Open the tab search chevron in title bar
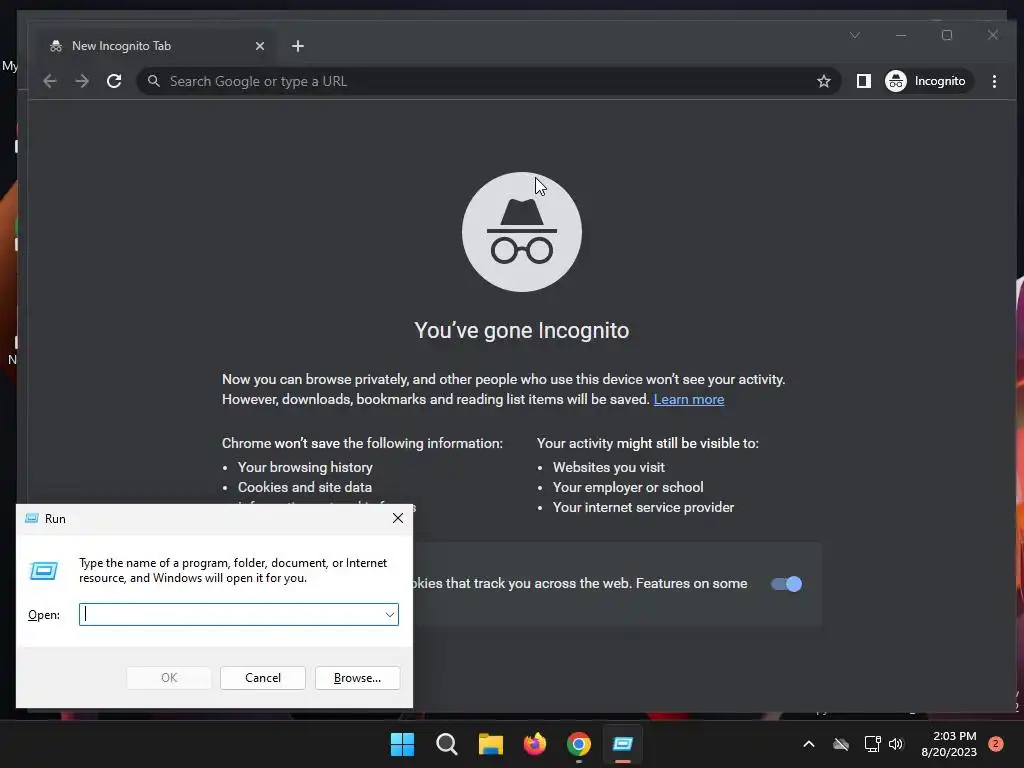 854,35
